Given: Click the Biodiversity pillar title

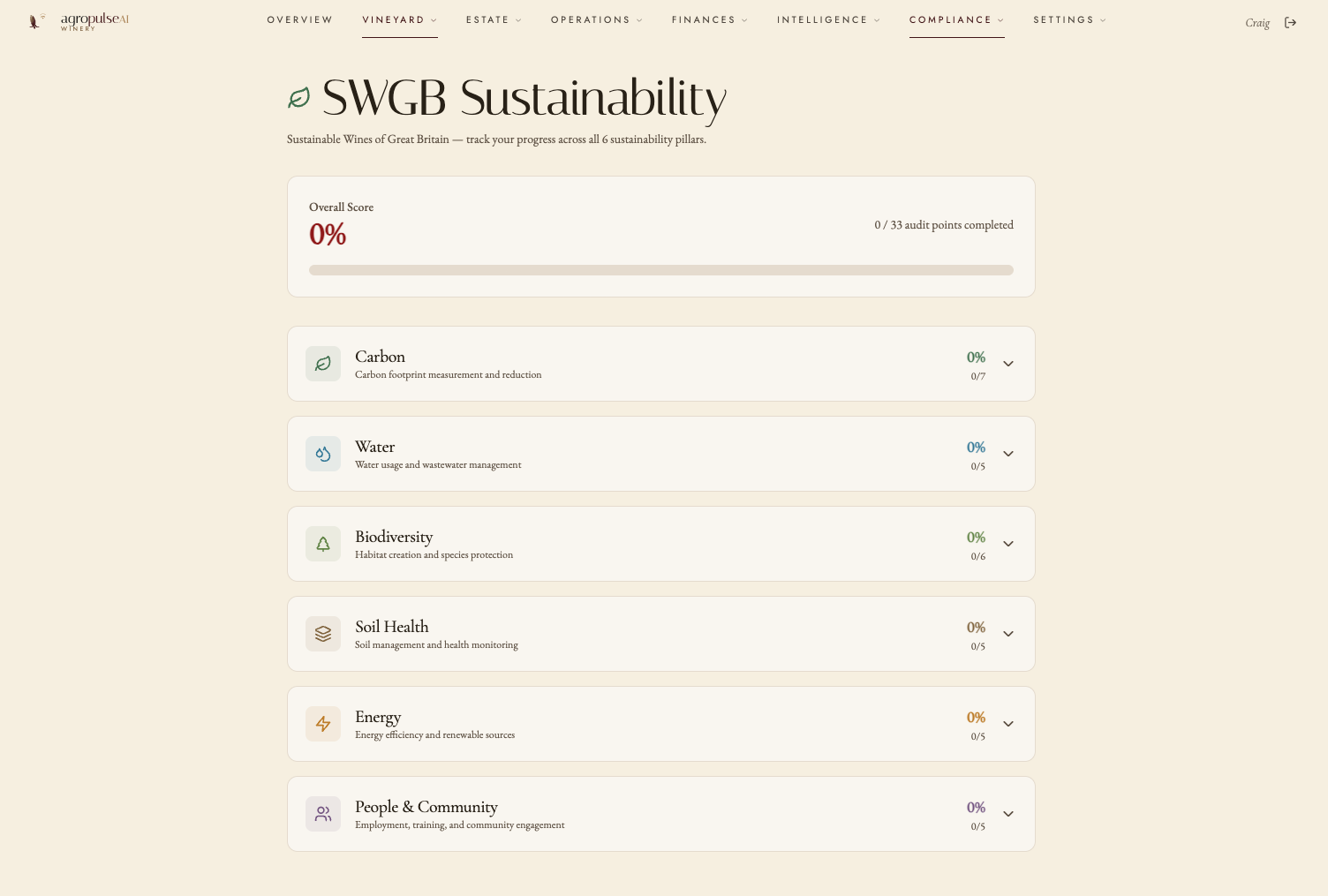Looking at the screenshot, I should point(394,537).
